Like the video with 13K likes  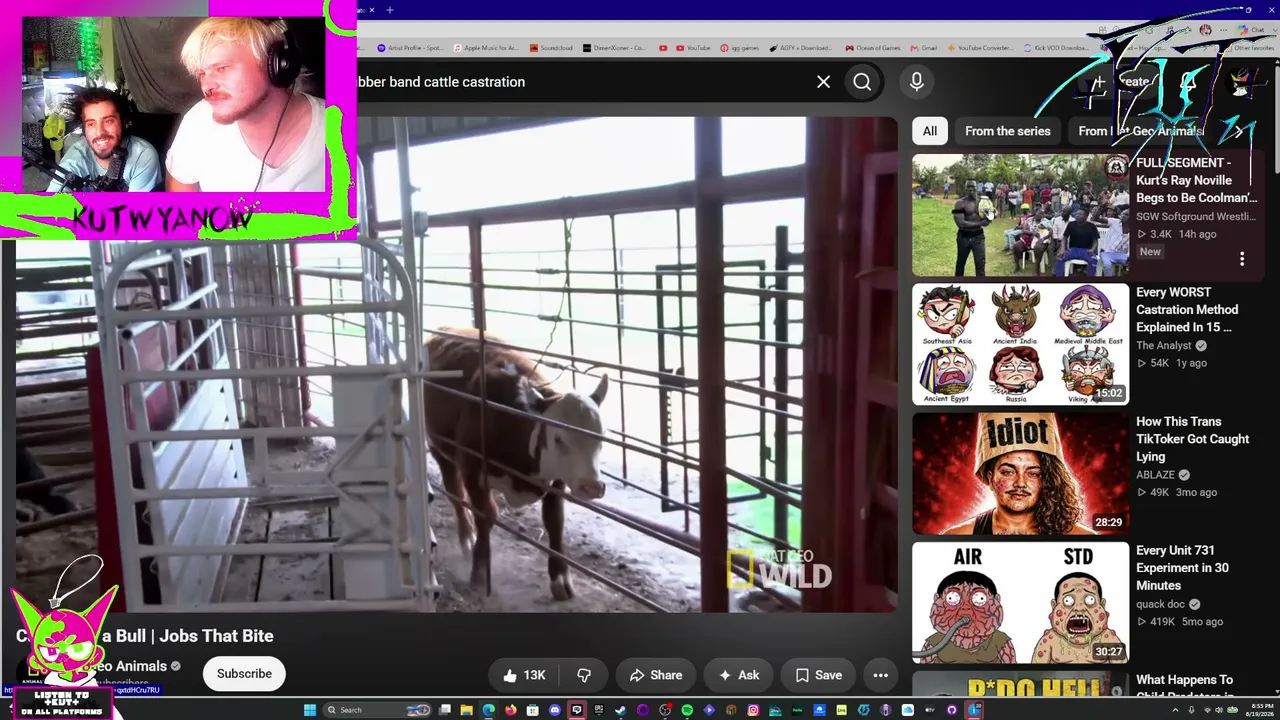point(524,675)
